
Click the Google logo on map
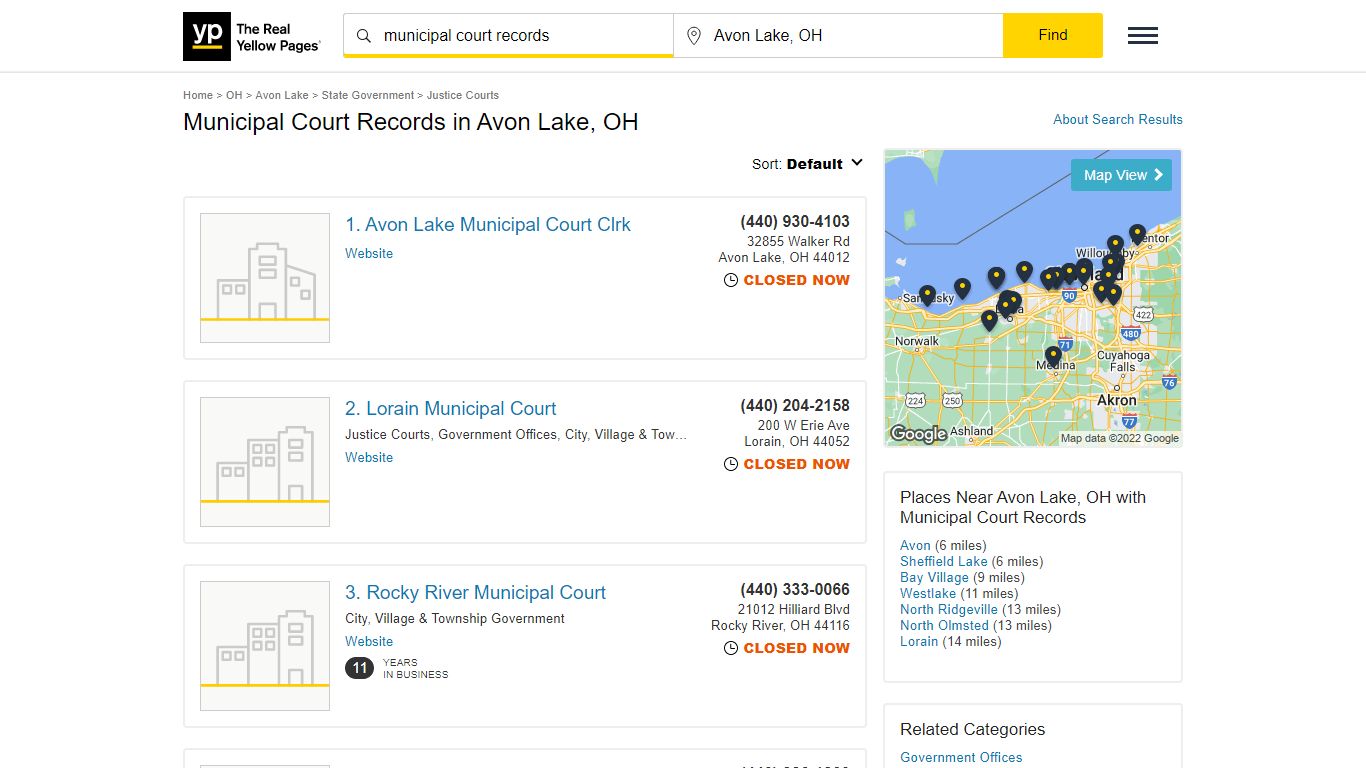[x=918, y=434]
